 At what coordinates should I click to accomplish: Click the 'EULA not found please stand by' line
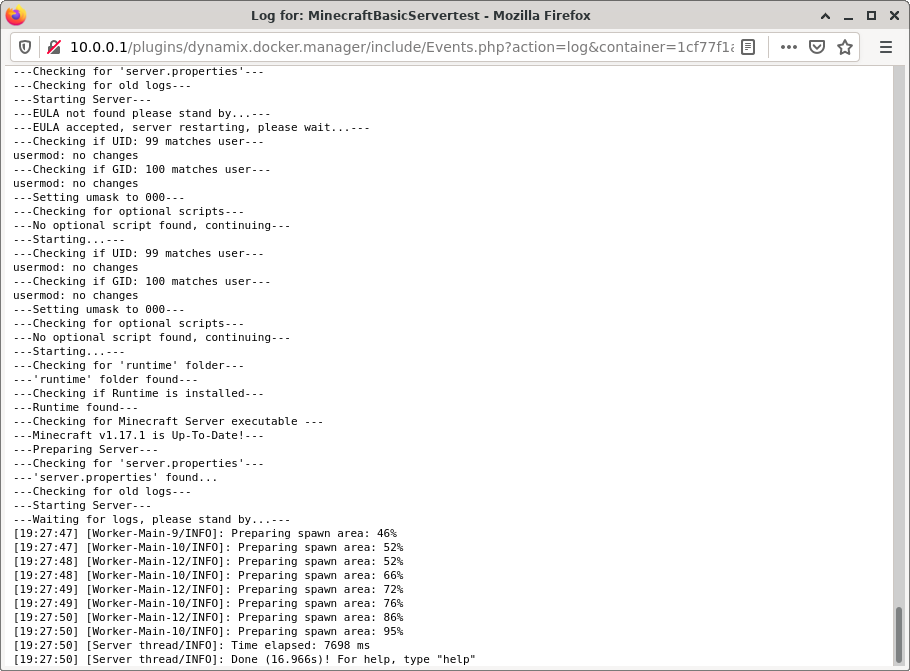[141, 113]
